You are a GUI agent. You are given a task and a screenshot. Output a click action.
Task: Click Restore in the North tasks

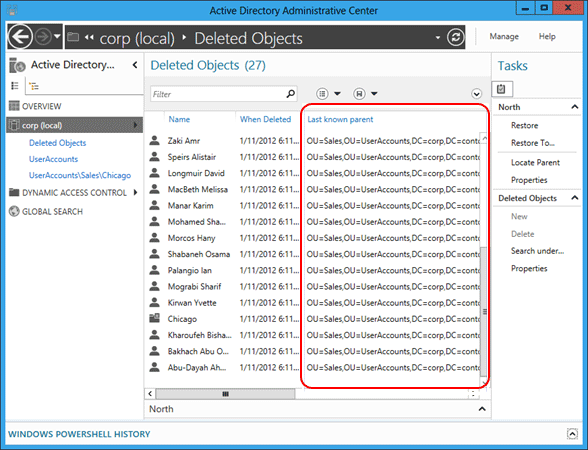524,125
